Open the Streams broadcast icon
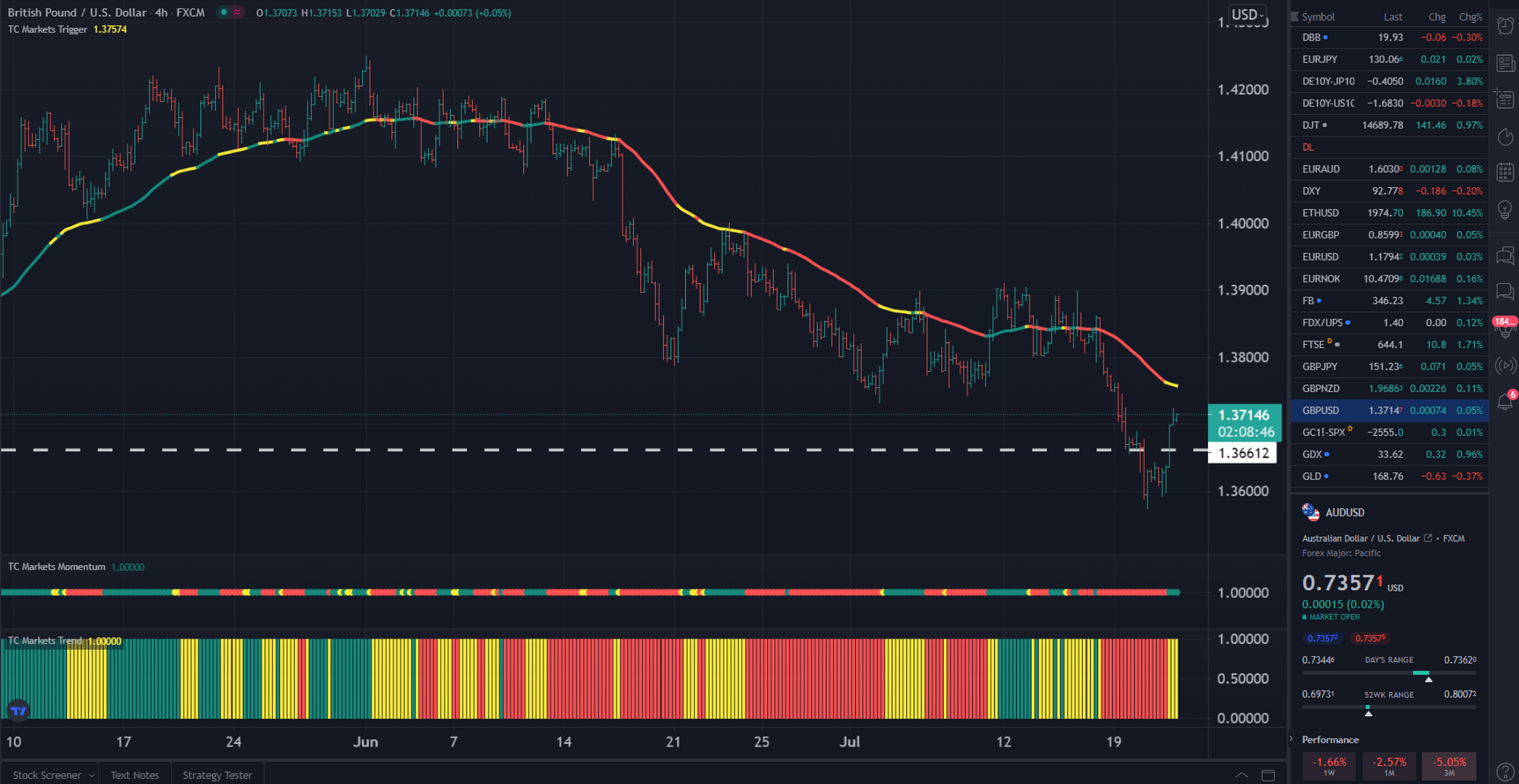Screen dimensions: 1519x784 (x=1505, y=365)
